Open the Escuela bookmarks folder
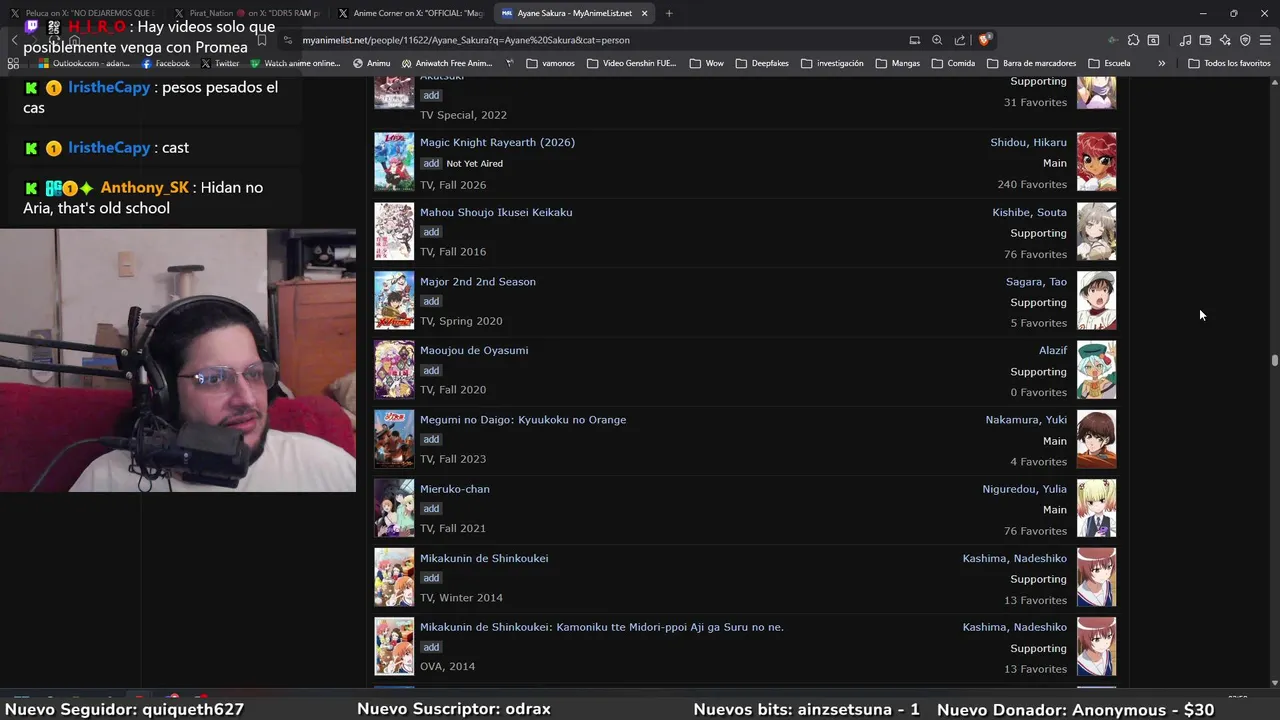Viewport: 1280px width, 720px height. point(1109,63)
